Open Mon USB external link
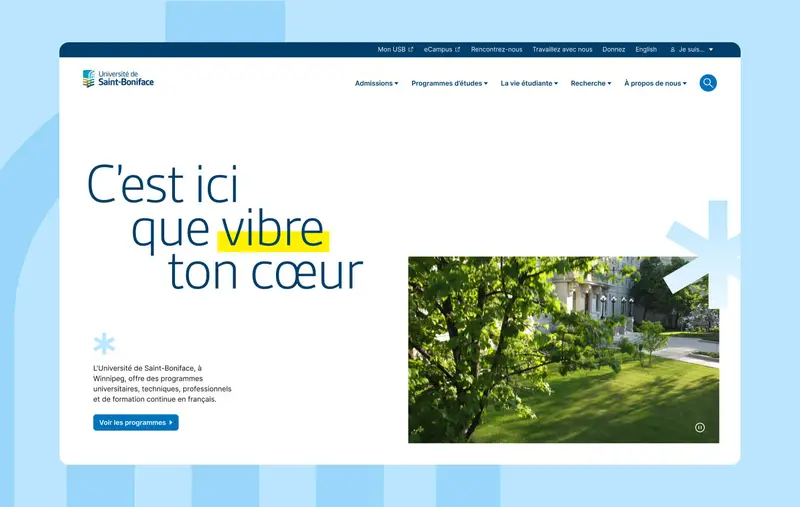Image resolution: width=800 pixels, height=507 pixels. click(395, 49)
